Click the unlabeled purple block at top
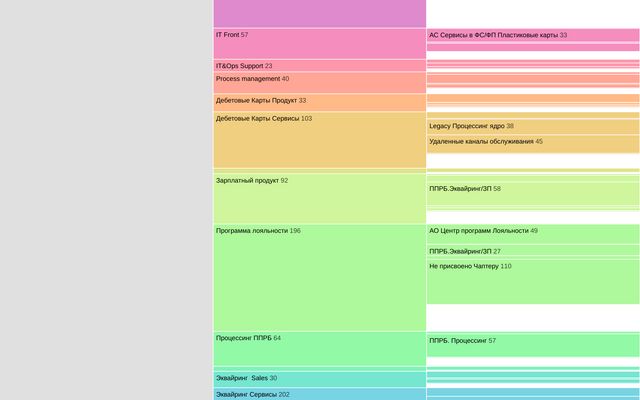The height and width of the screenshot is (400, 640). 319,13
